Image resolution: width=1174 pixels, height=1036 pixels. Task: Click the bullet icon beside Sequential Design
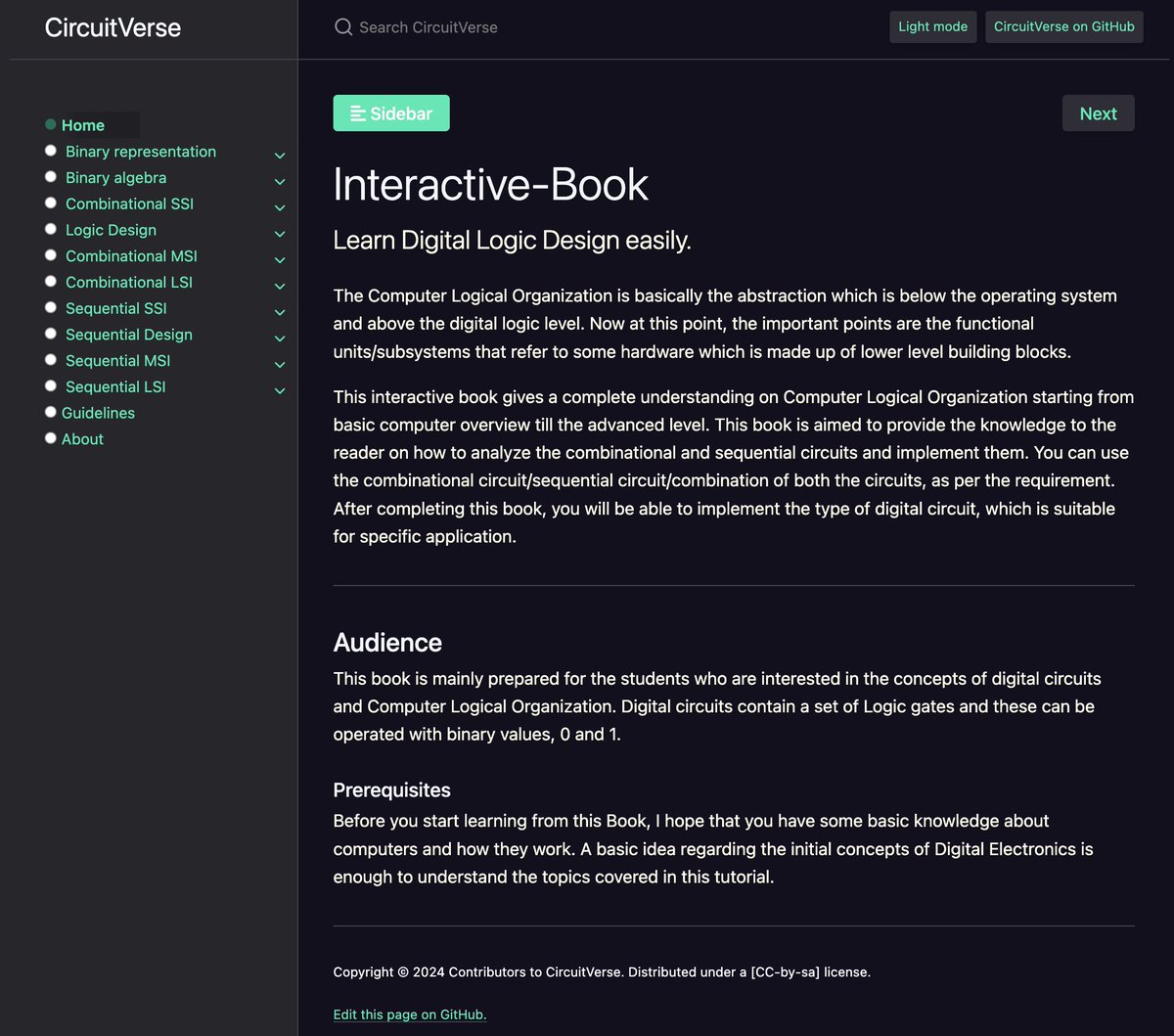tap(50, 333)
